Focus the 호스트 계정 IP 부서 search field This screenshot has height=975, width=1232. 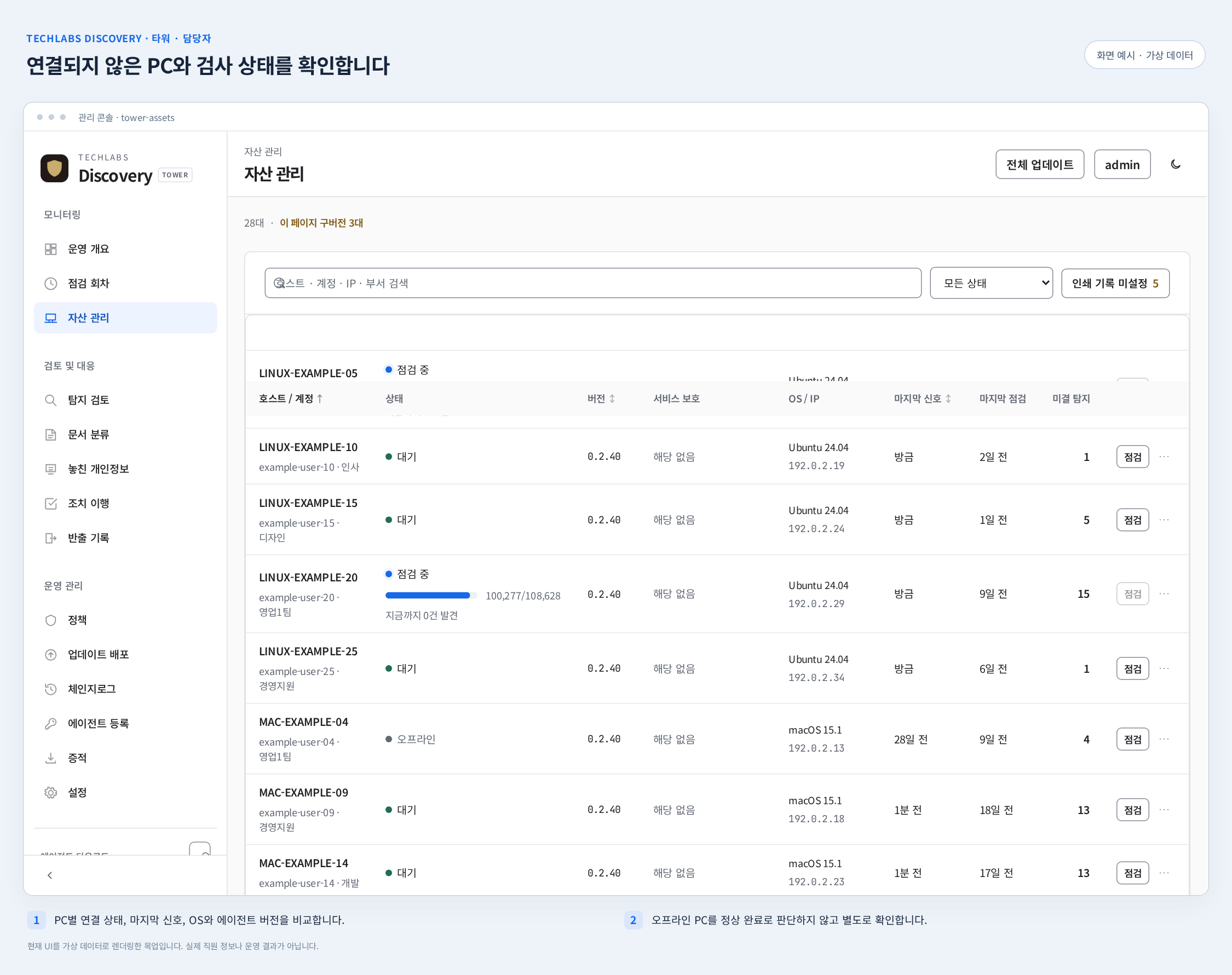point(592,283)
